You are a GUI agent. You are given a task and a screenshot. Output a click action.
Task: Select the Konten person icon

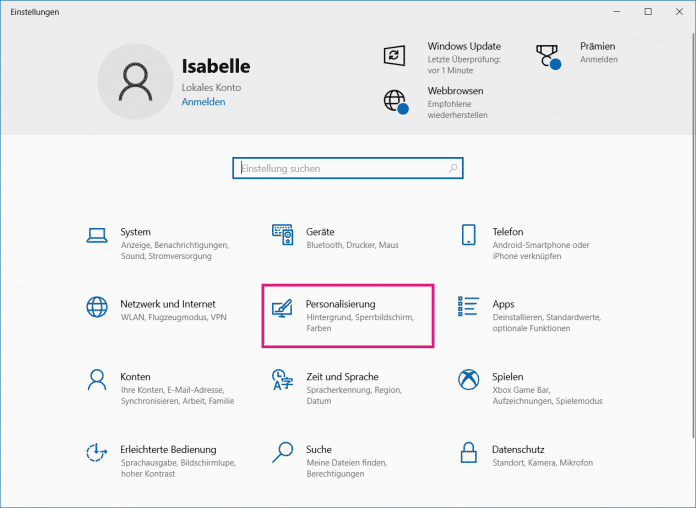pyautogui.click(x=97, y=379)
